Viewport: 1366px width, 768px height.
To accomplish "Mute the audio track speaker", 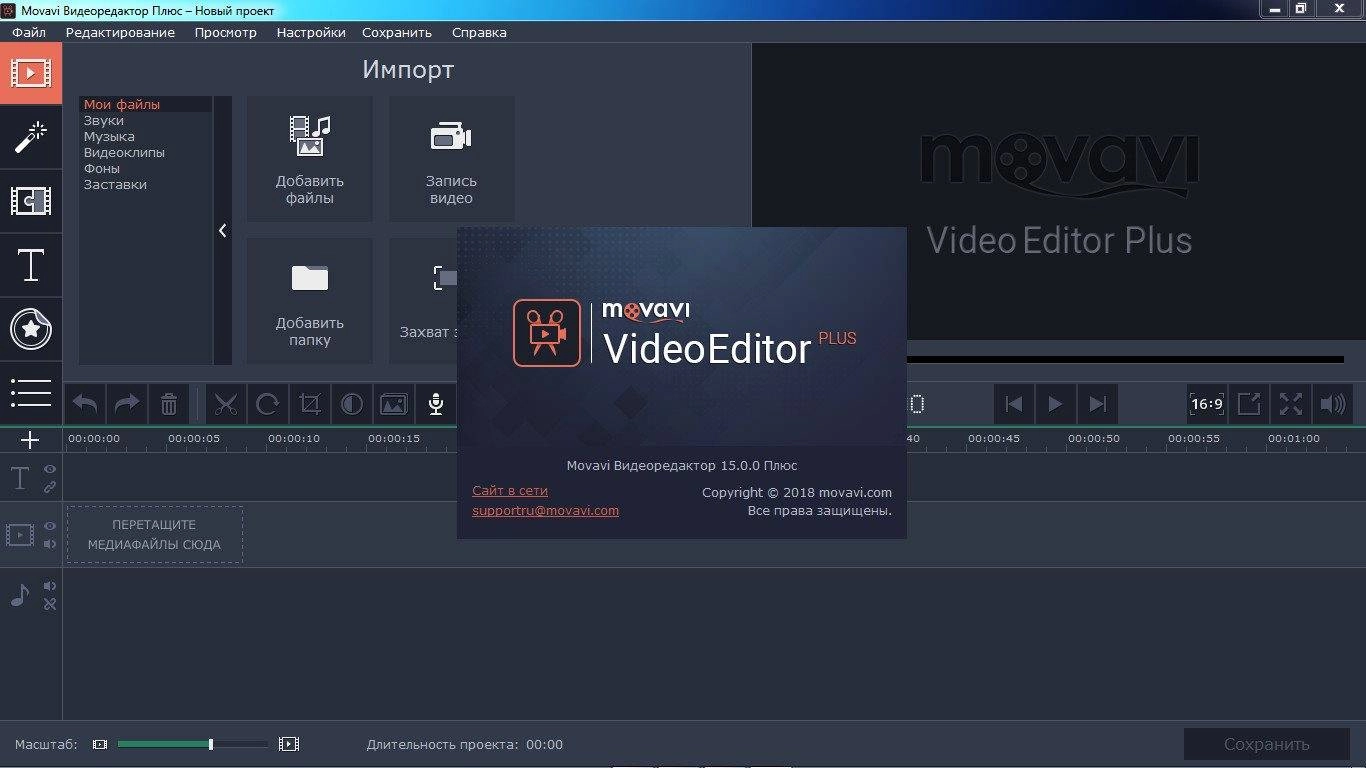I will click(x=49, y=586).
